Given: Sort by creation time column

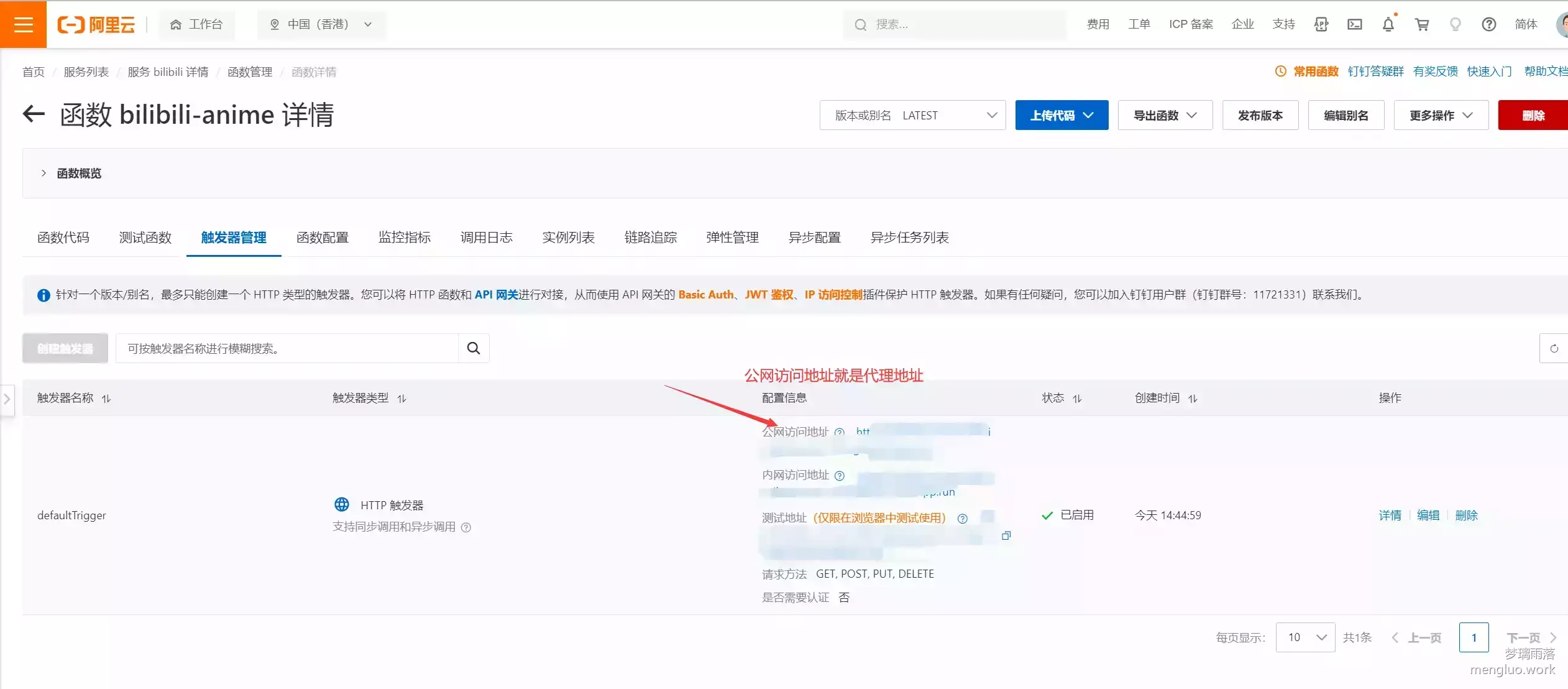Looking at the screenshot, I should pyautogui.click(x=1193, y=399).
